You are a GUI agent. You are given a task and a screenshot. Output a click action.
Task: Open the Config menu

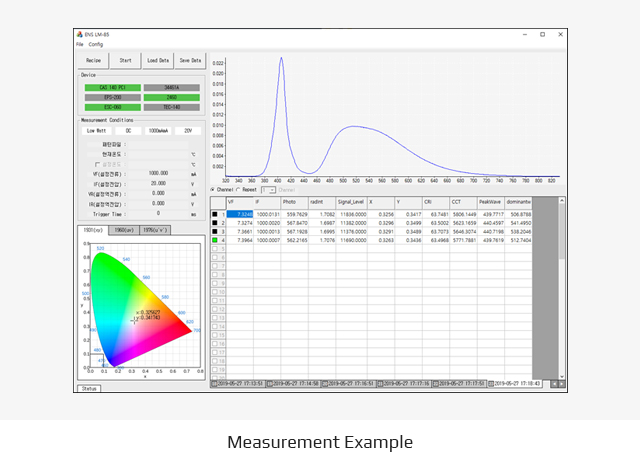point(96,45)
